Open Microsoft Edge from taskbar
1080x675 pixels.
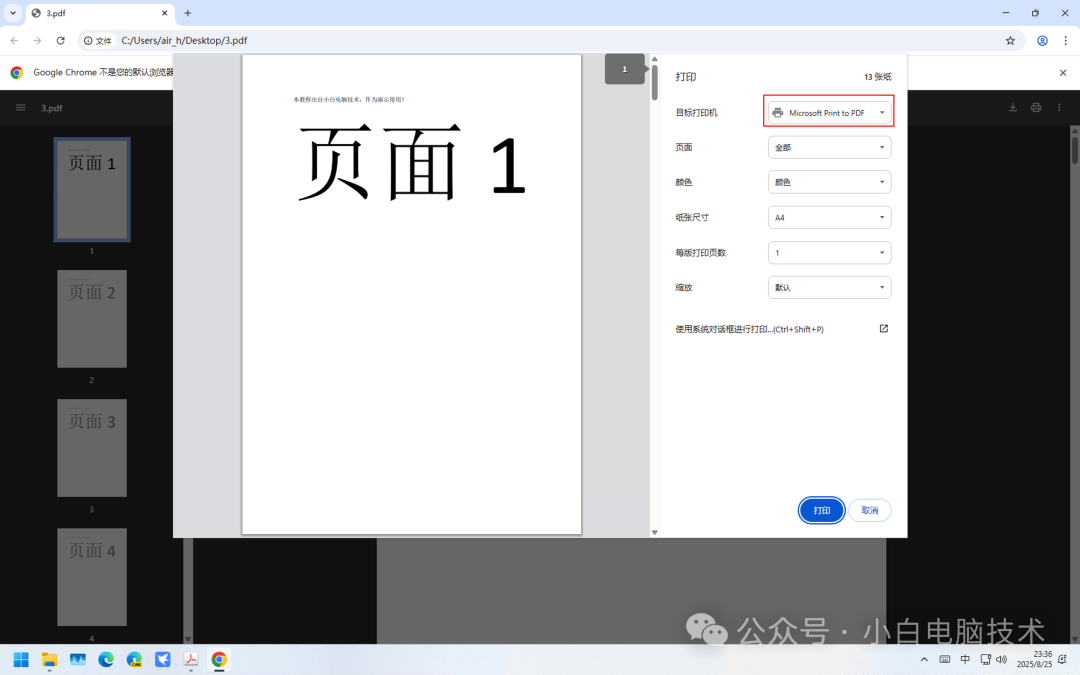[x=106, y=659]
